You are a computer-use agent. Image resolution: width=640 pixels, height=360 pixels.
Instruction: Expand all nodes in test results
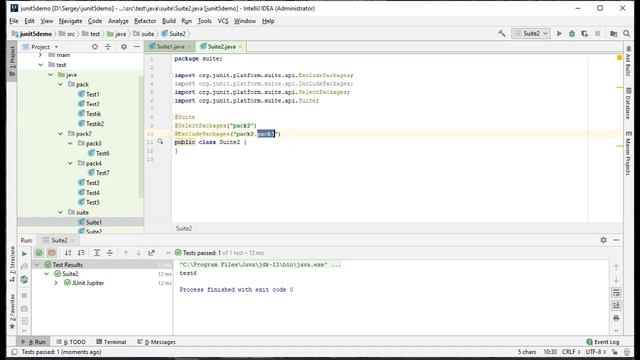tap(97, 253)
